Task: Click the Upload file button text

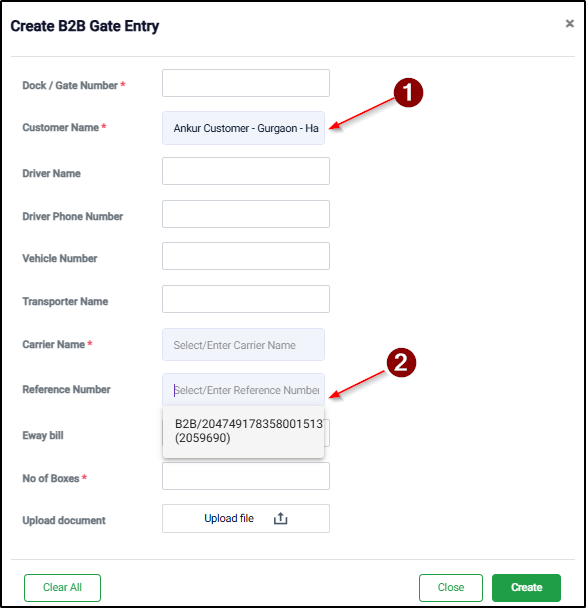Action: tap(229, 518)
